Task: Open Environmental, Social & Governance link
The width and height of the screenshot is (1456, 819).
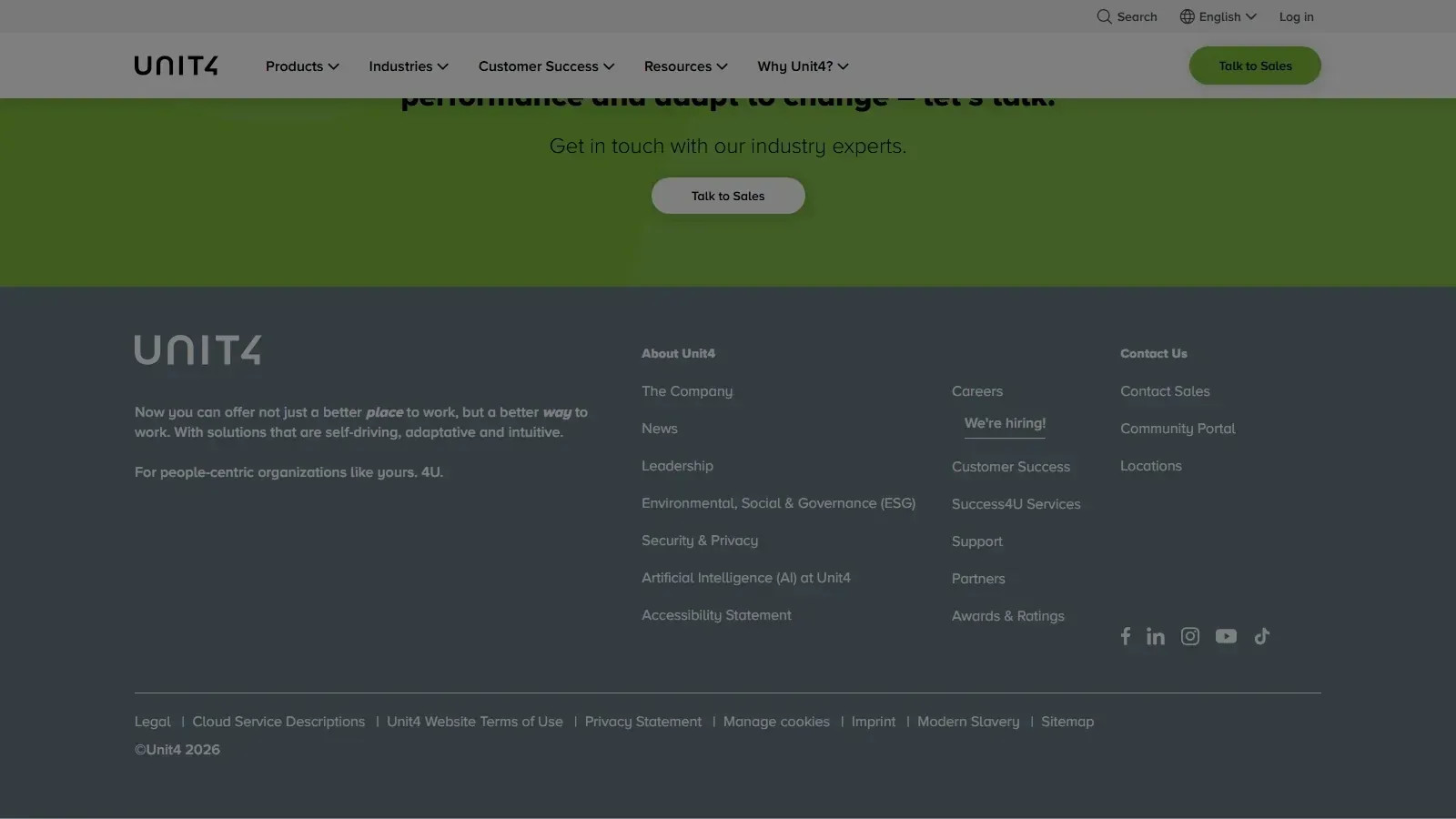Action: pyautogui.click(x=778, y=503)
